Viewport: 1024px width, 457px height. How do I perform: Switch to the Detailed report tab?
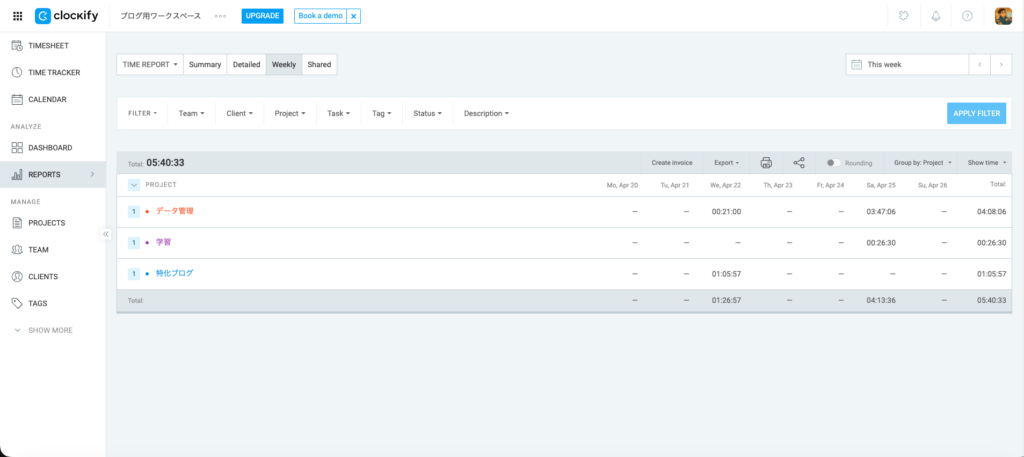click(246, 64)
